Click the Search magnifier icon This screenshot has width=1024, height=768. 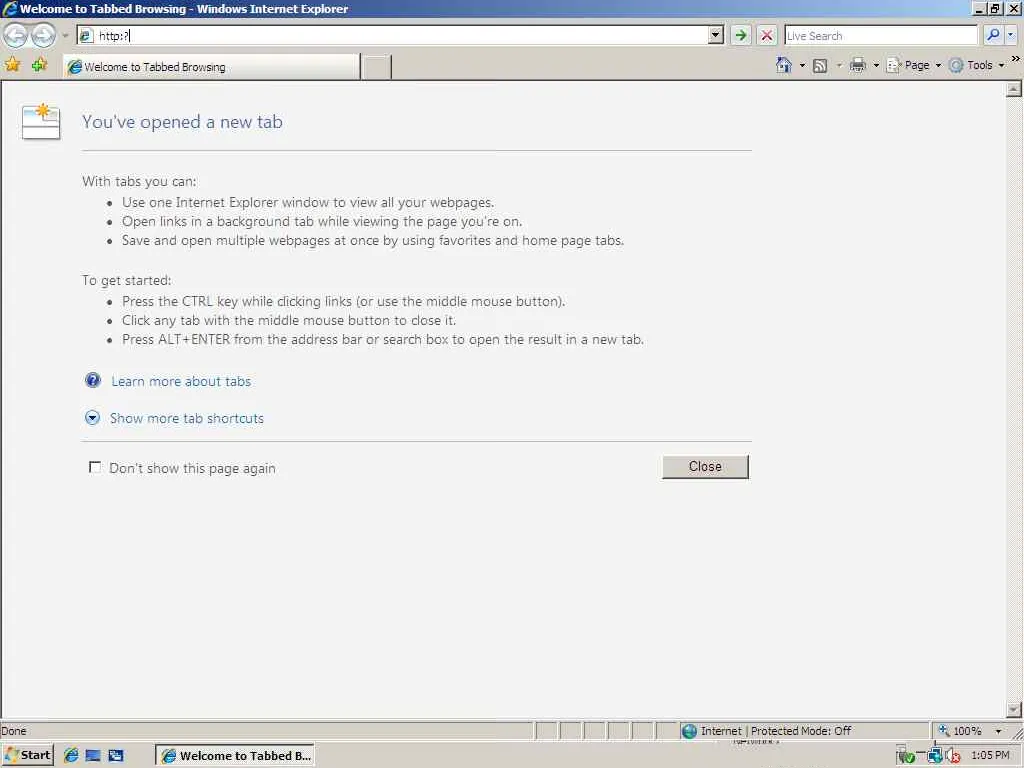[993, 35]
